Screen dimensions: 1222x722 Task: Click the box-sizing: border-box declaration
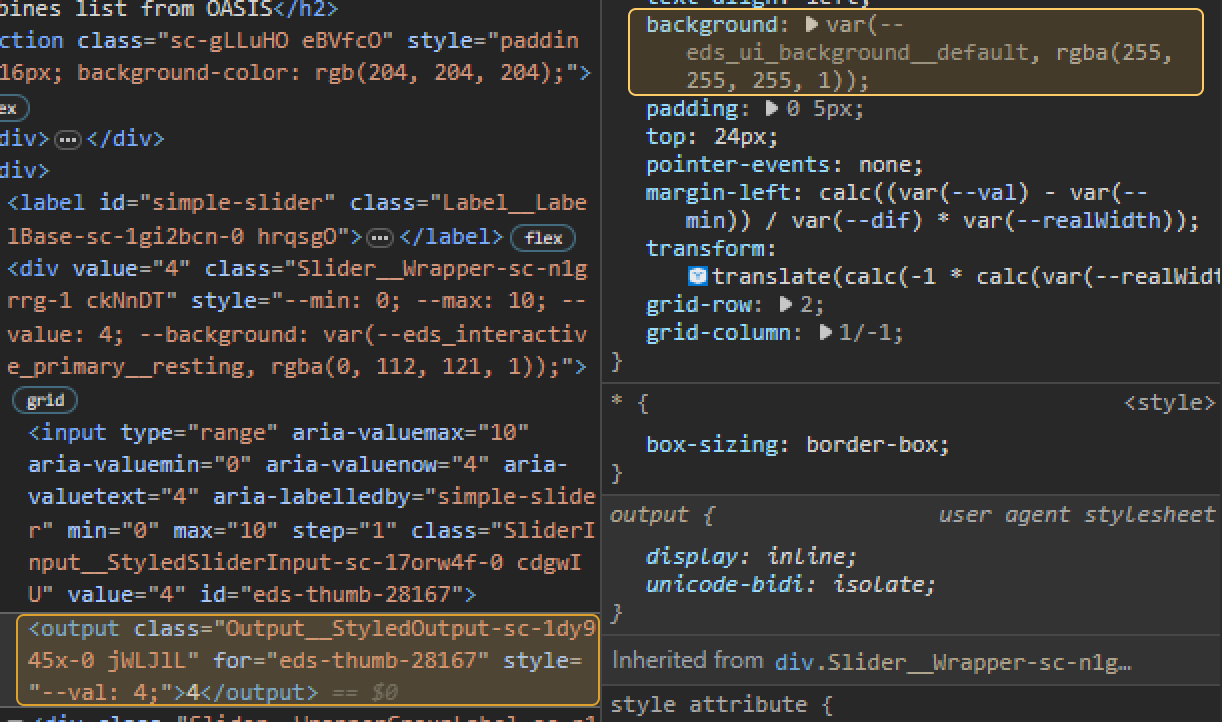(x=790, y=443)
